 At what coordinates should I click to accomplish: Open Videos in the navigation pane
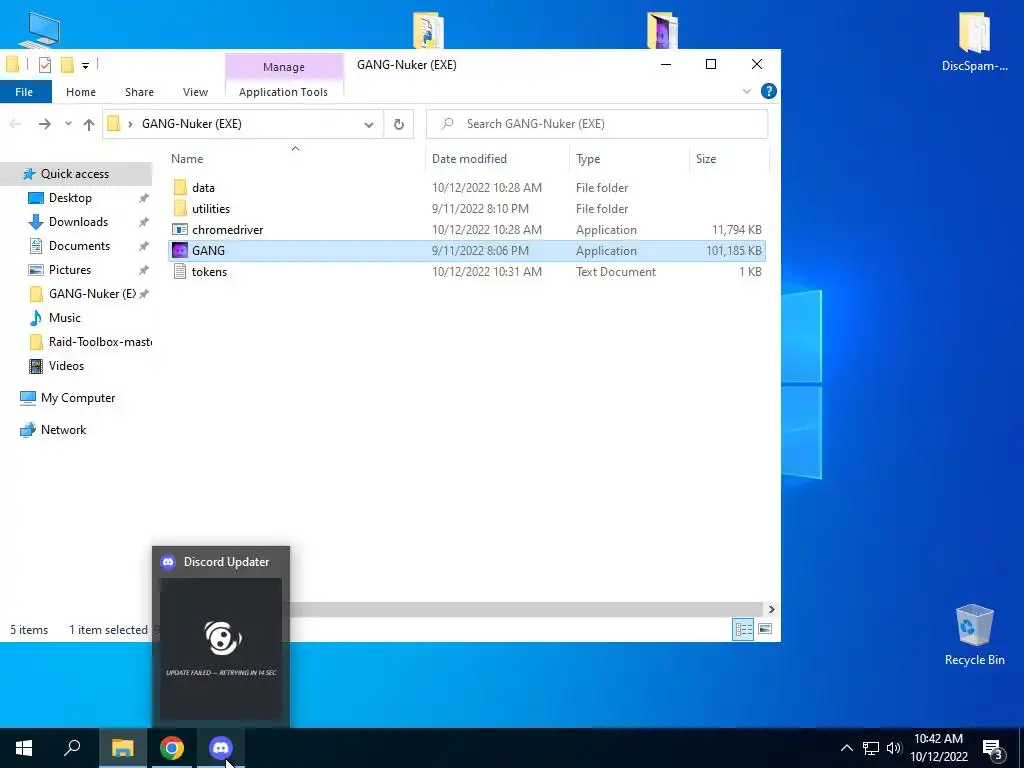point(67,366)
